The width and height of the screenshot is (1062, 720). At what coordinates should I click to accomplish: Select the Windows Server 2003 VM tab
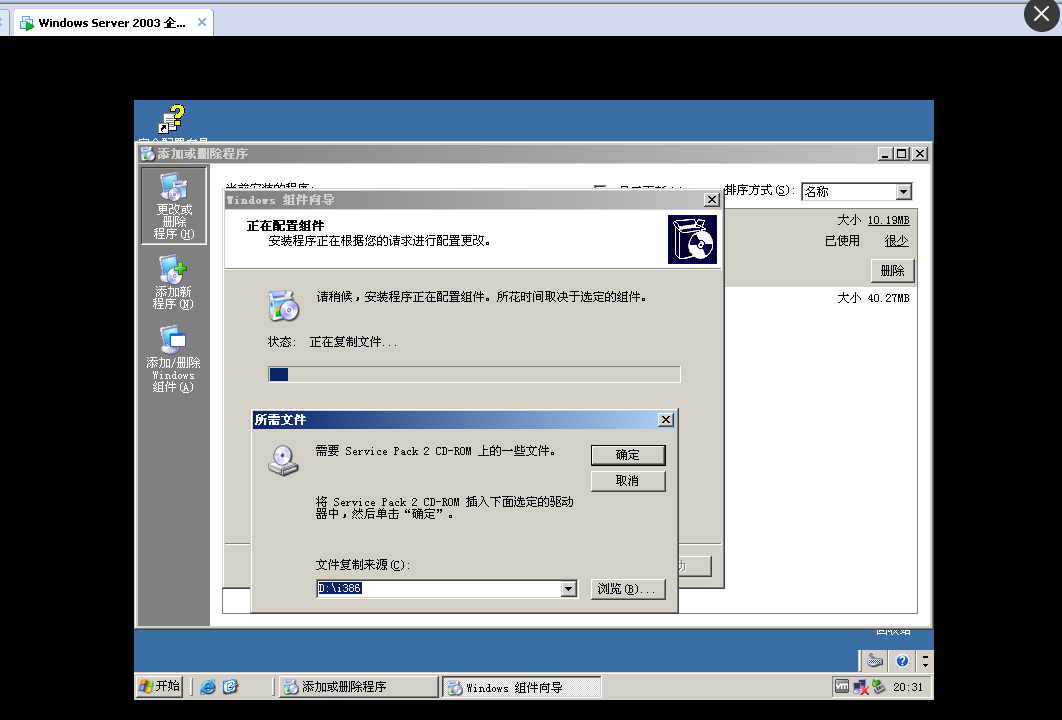click(111, 22)
